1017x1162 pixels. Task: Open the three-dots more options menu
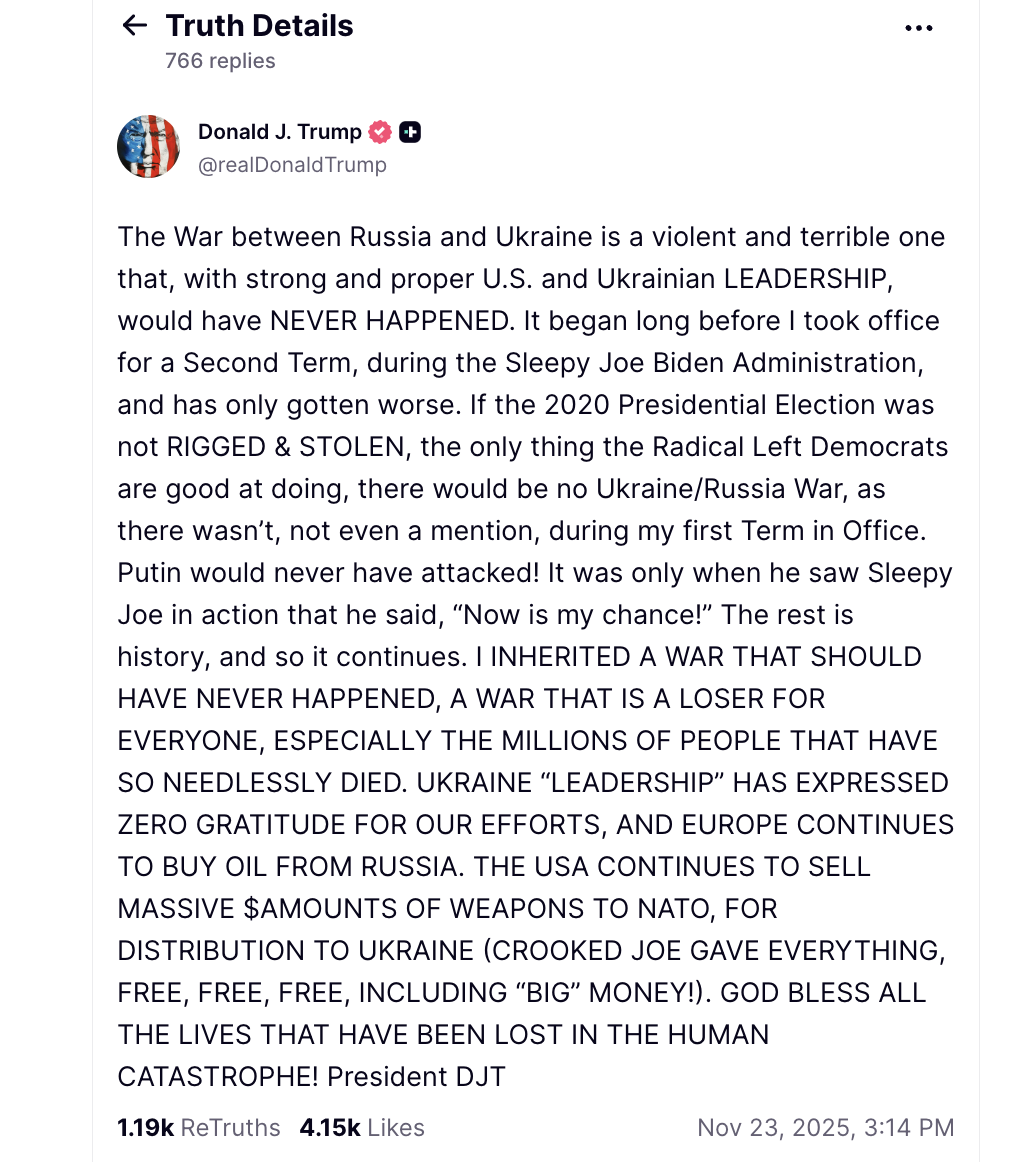coord(918,28)
